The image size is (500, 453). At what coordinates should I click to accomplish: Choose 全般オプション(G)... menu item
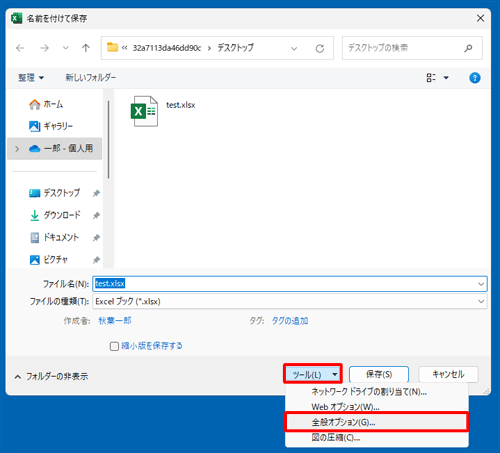point(377,422)
